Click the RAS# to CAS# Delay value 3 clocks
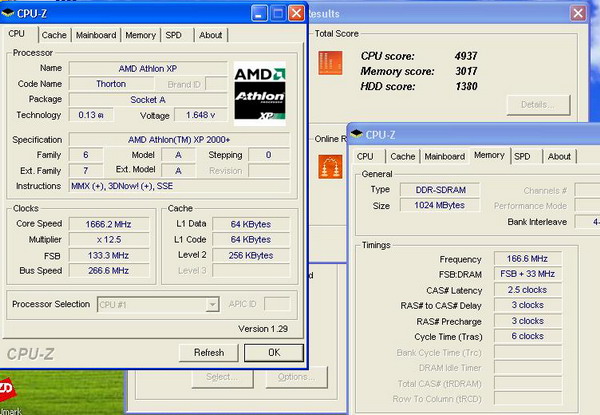The width and height of the screenshot is (600, 415). click(528, 305)
